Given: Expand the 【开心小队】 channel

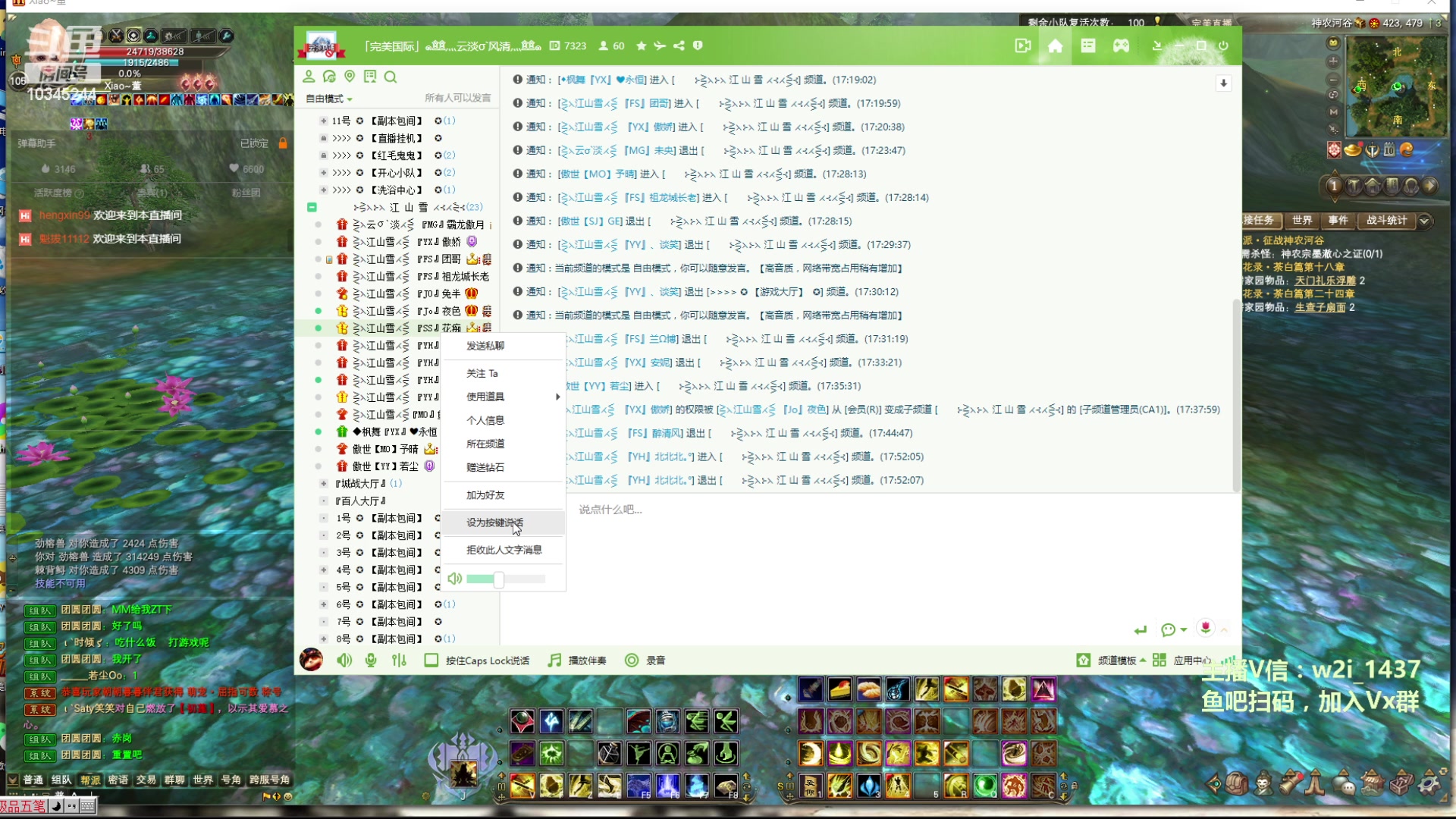Looking at the screenshot, I should click(324, 173).
